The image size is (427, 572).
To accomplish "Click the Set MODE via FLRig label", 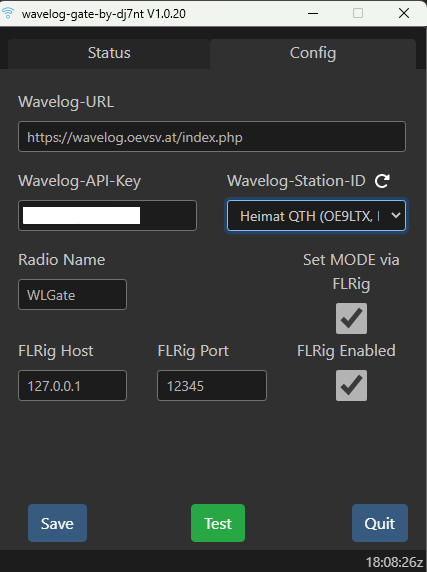I will [x=351, y=272].
